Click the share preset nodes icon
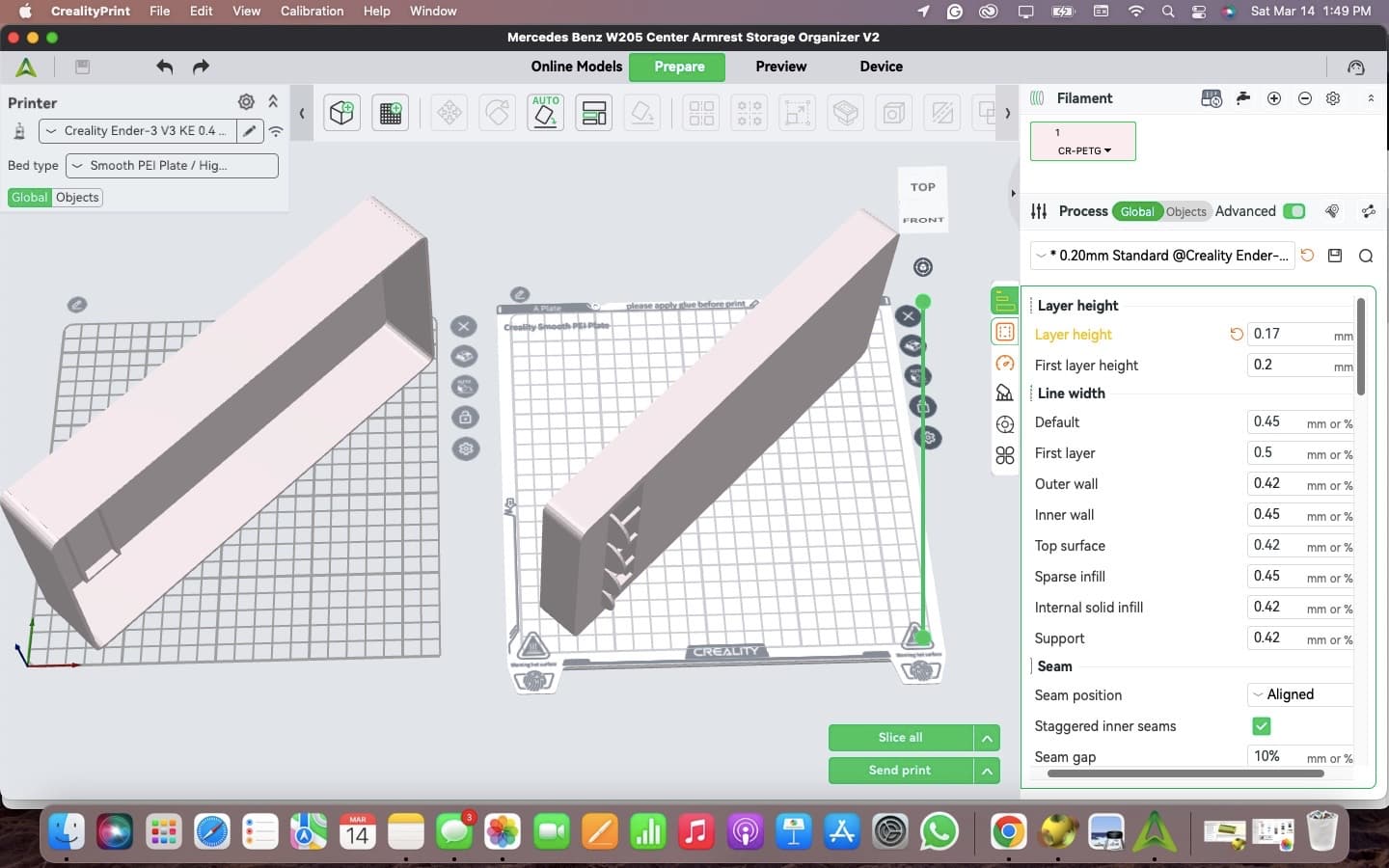The image size is (1389, 868). [1368, 211]
